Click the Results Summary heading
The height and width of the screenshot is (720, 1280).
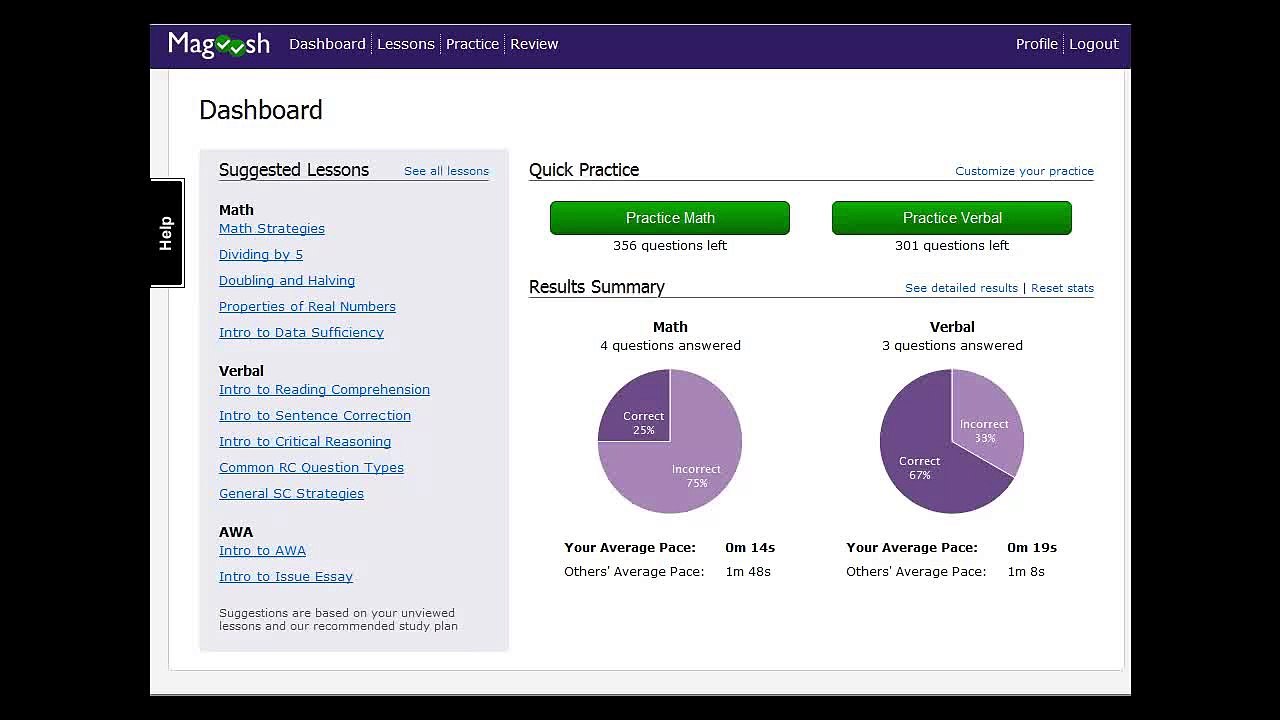tap(597, 287)
